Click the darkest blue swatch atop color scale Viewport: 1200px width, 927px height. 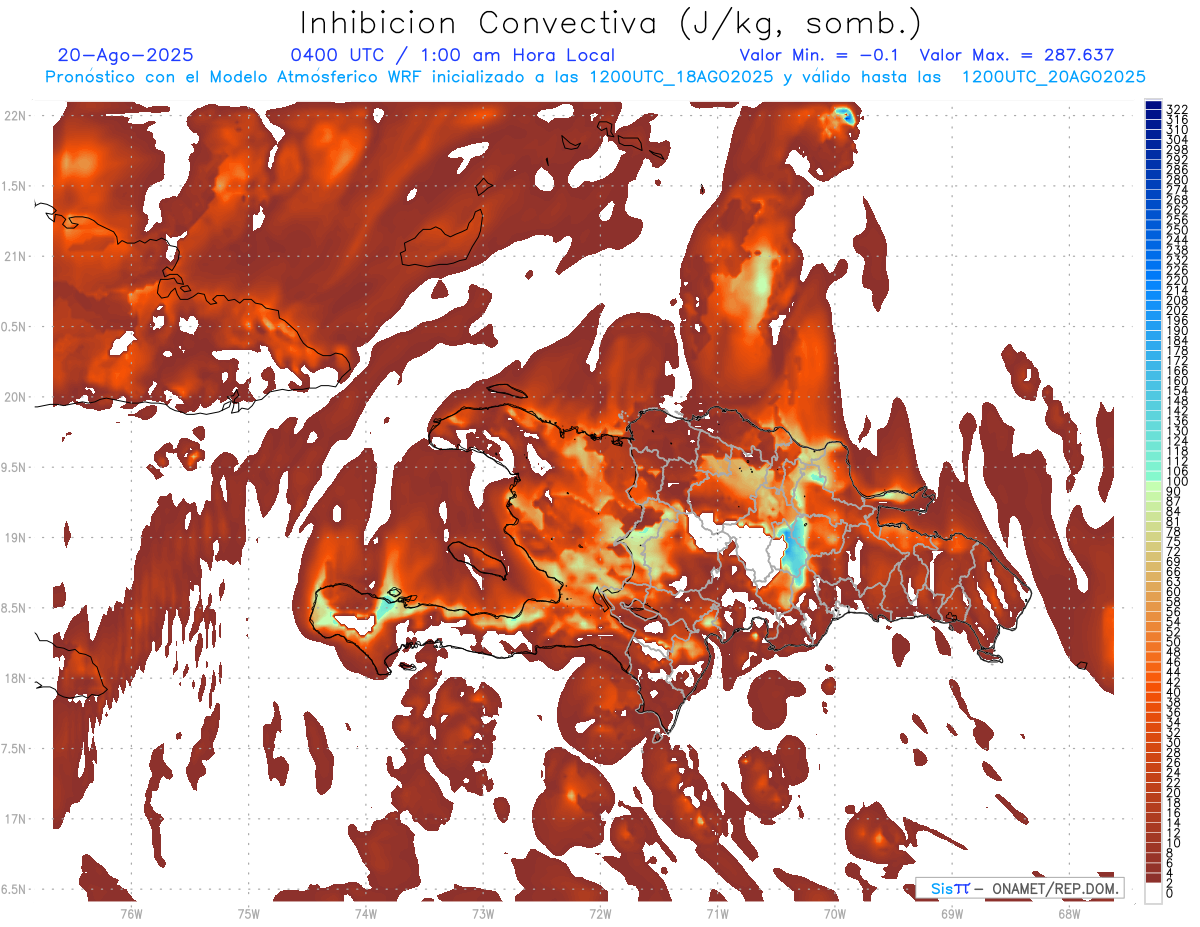pyautogui.click(x=1154, y=106)
